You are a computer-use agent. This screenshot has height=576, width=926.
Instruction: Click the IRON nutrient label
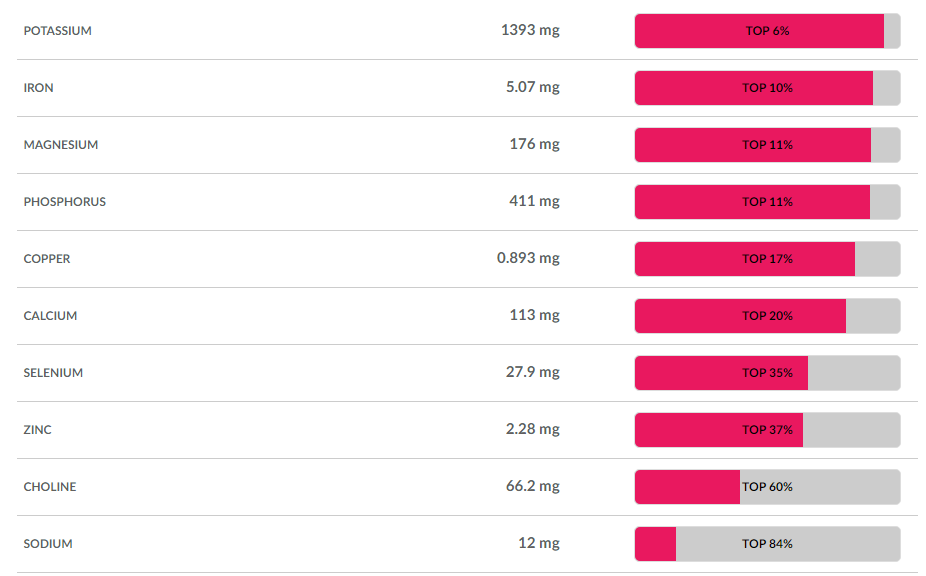point(38,87)
